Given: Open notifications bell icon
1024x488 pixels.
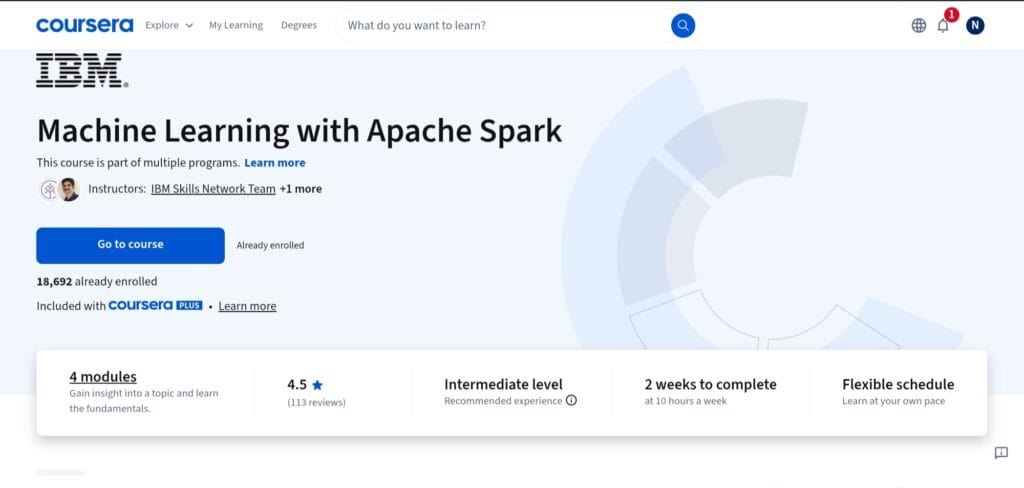Looking at the screenshot, I should pos(943,25).
